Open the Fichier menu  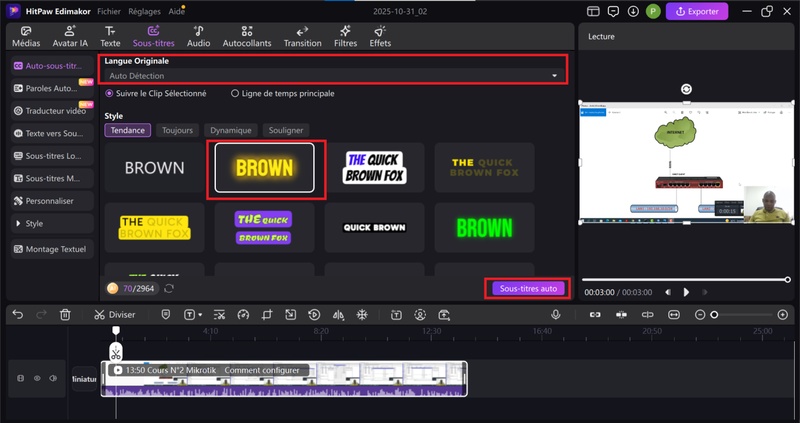coord(109,11)
